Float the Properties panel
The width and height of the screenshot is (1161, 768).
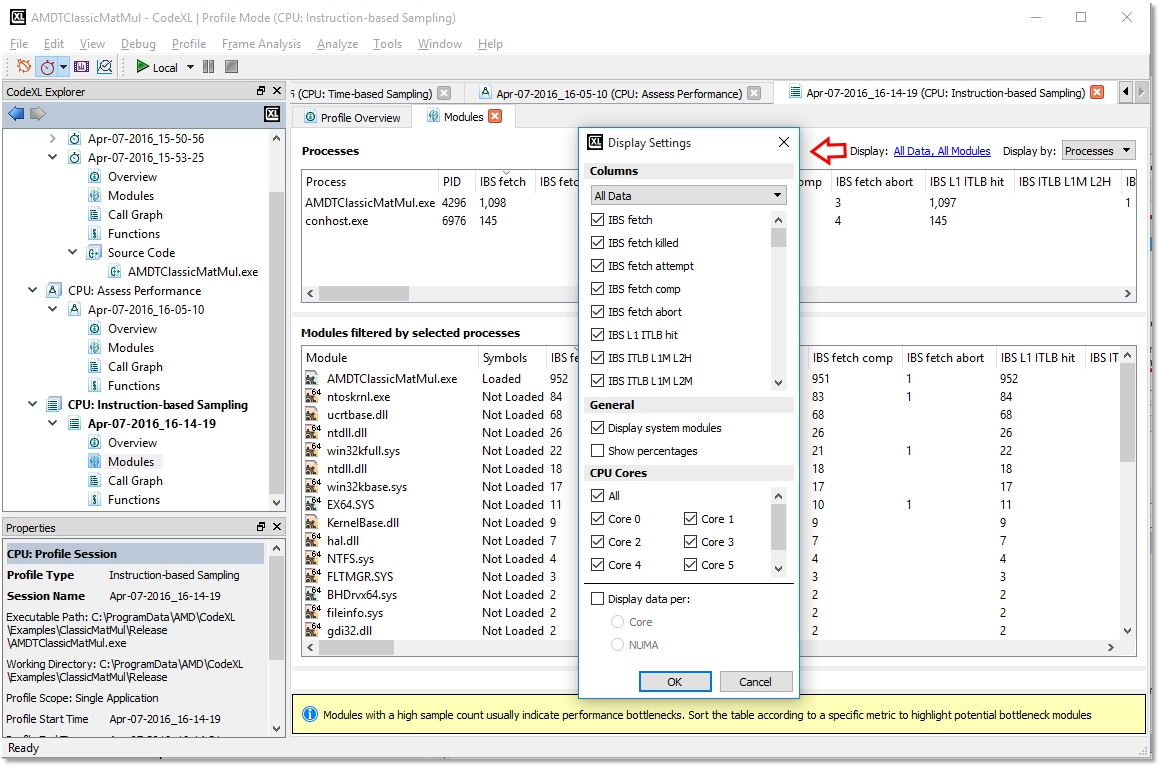(261, 527)
